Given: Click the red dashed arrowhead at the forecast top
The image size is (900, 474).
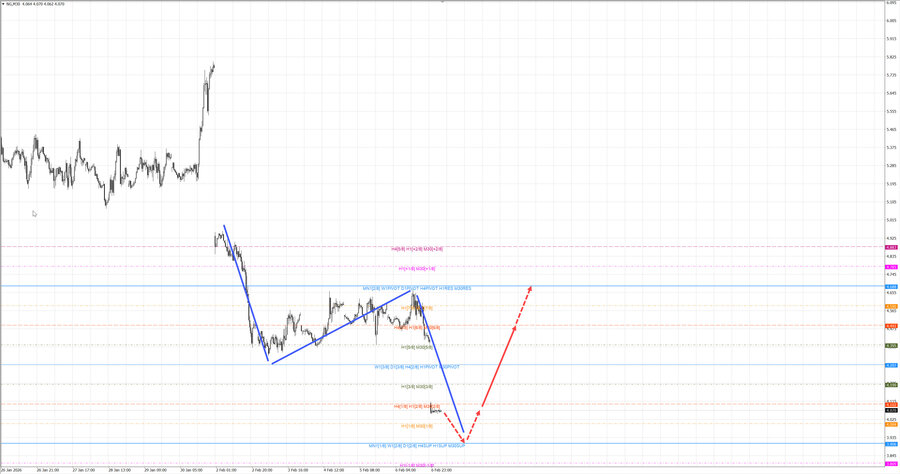Looking at the screenshot, I should click(530, 290).
